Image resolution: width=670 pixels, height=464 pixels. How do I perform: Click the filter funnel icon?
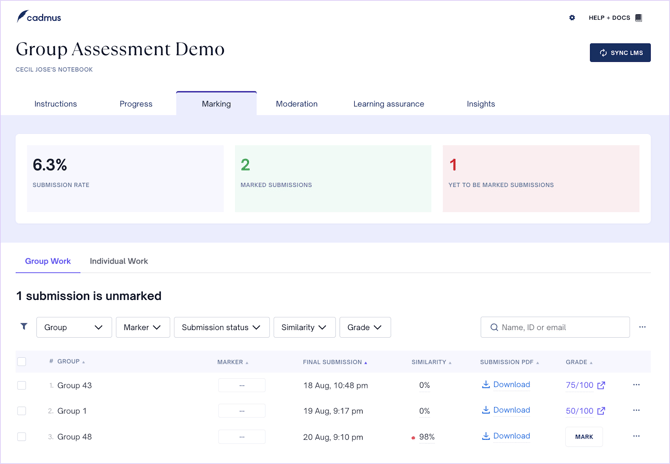click(x=24, y=327)
